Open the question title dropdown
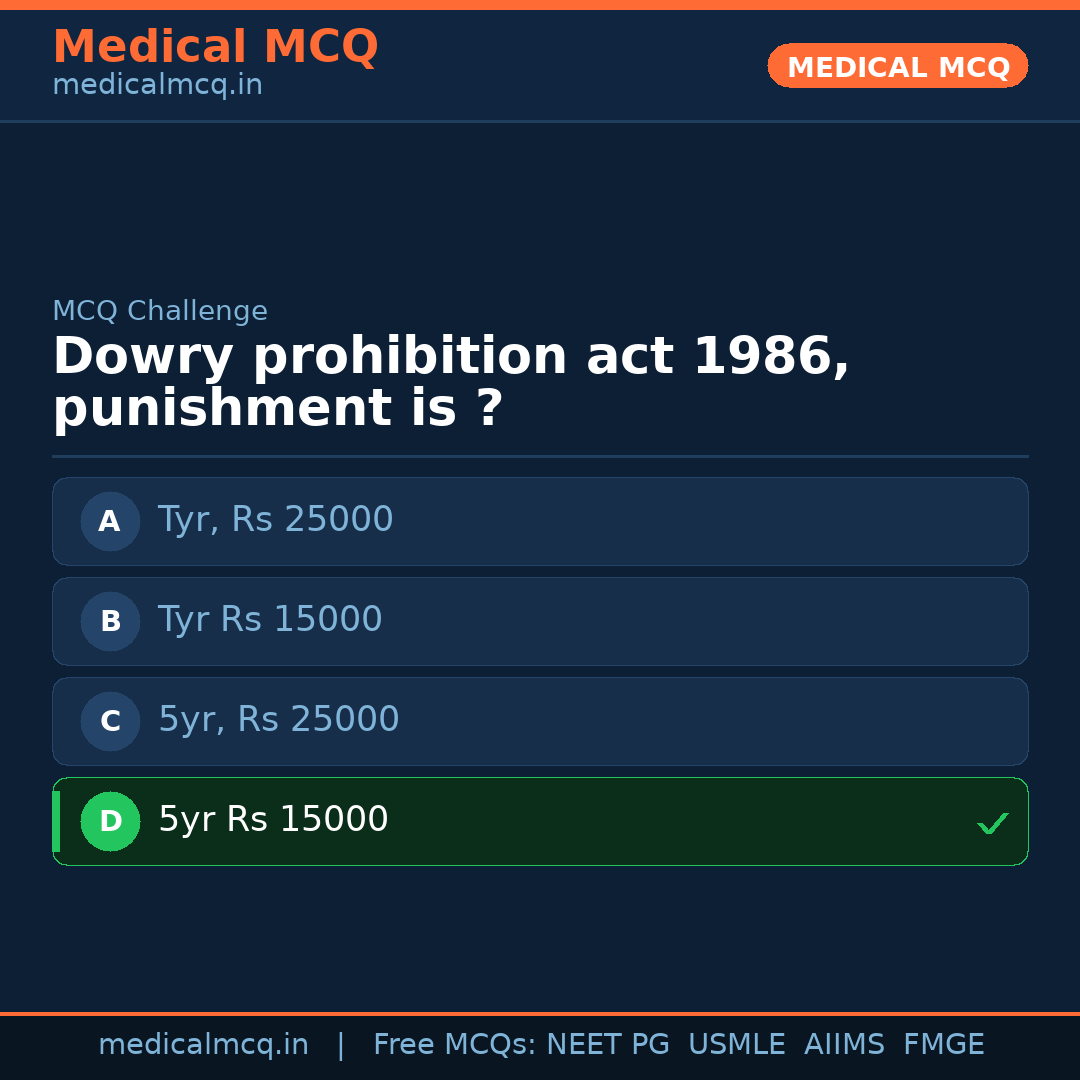1080x1080 pixels. (x=450, y=380)
